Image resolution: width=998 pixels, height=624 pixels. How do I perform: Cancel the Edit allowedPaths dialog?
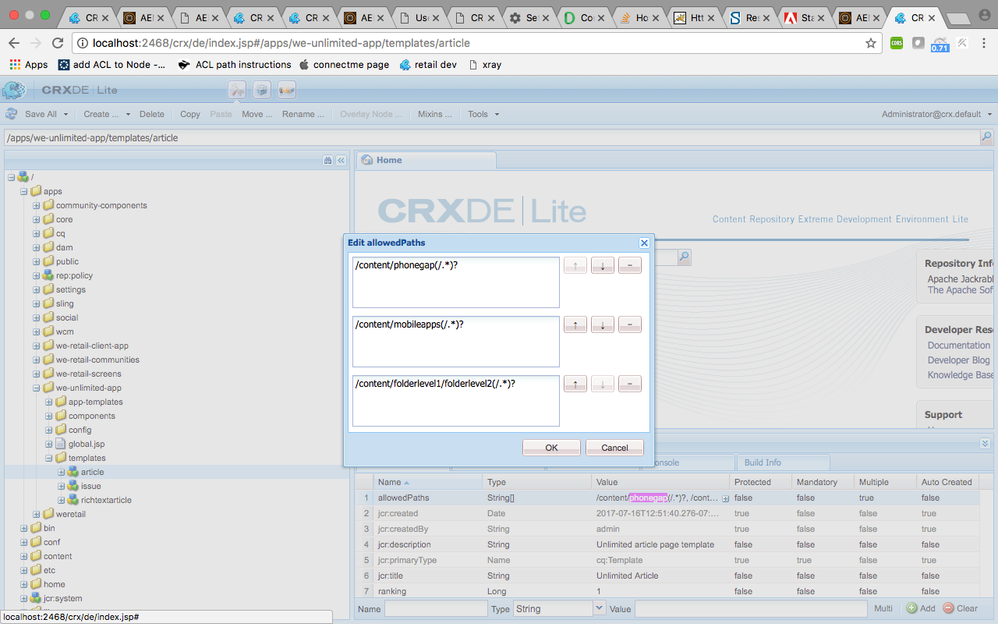[x=614, y=447]
